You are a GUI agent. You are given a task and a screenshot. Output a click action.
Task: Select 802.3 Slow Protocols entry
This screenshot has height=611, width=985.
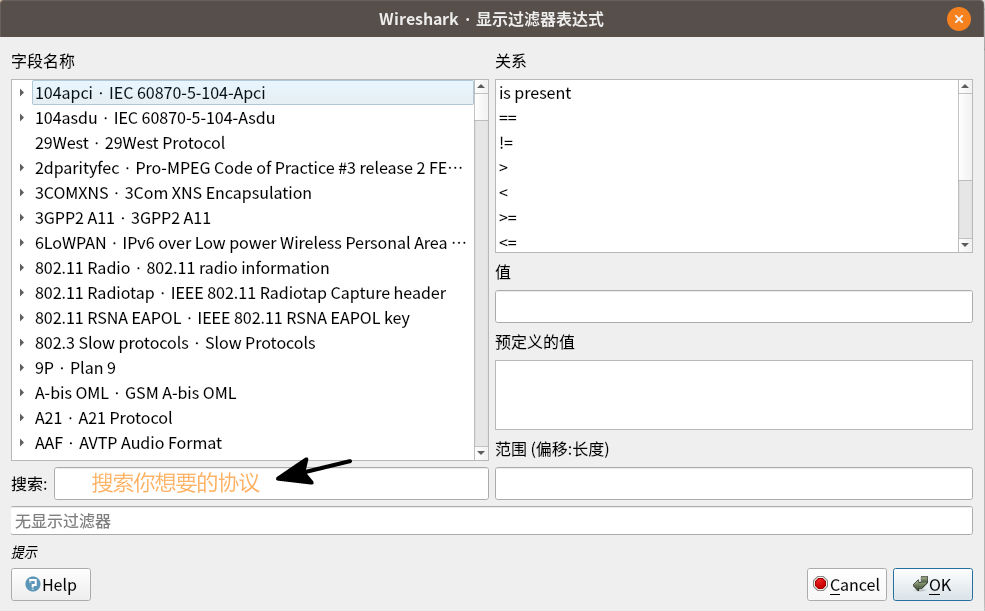coord(253,343)
